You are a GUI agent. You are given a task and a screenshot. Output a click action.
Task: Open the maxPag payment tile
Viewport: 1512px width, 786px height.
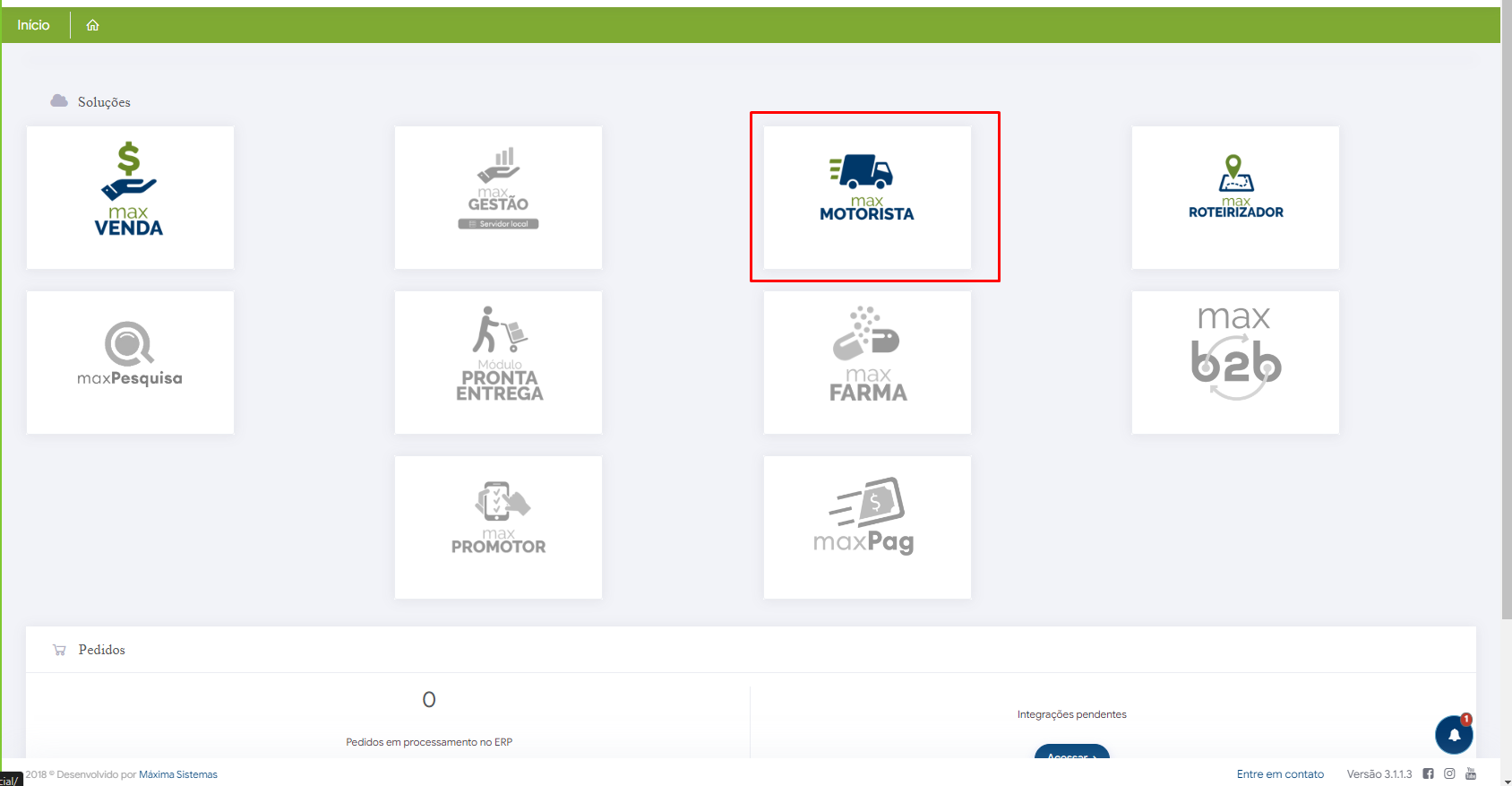click(867, 527)
